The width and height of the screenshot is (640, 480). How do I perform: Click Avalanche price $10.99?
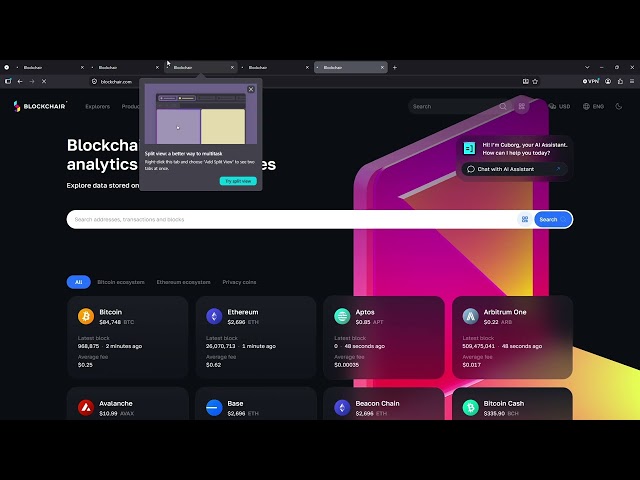click(108, 413)
